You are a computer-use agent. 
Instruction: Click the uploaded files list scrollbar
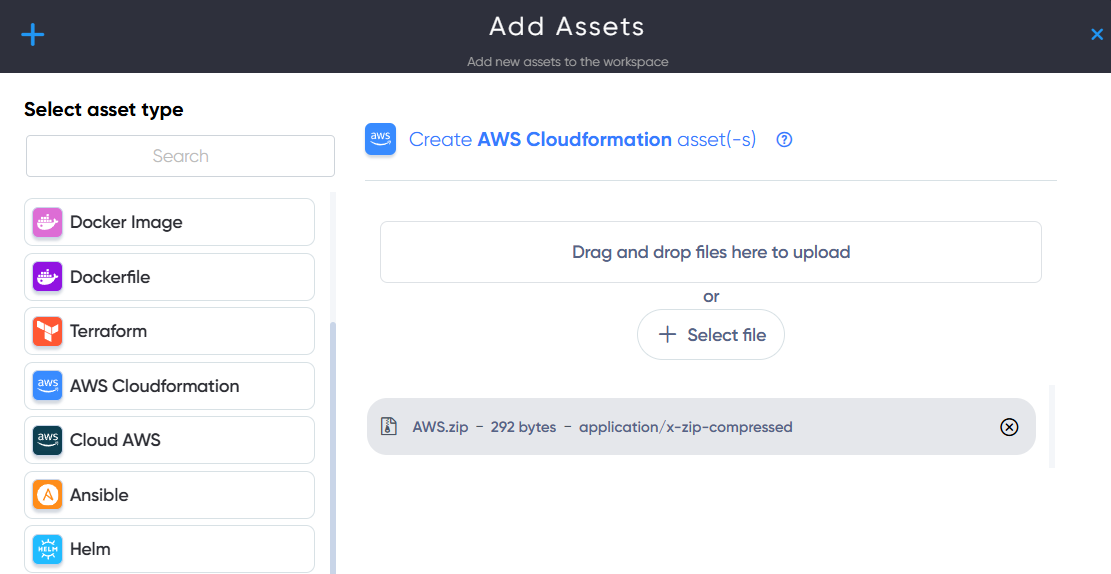click(1051, 427)
